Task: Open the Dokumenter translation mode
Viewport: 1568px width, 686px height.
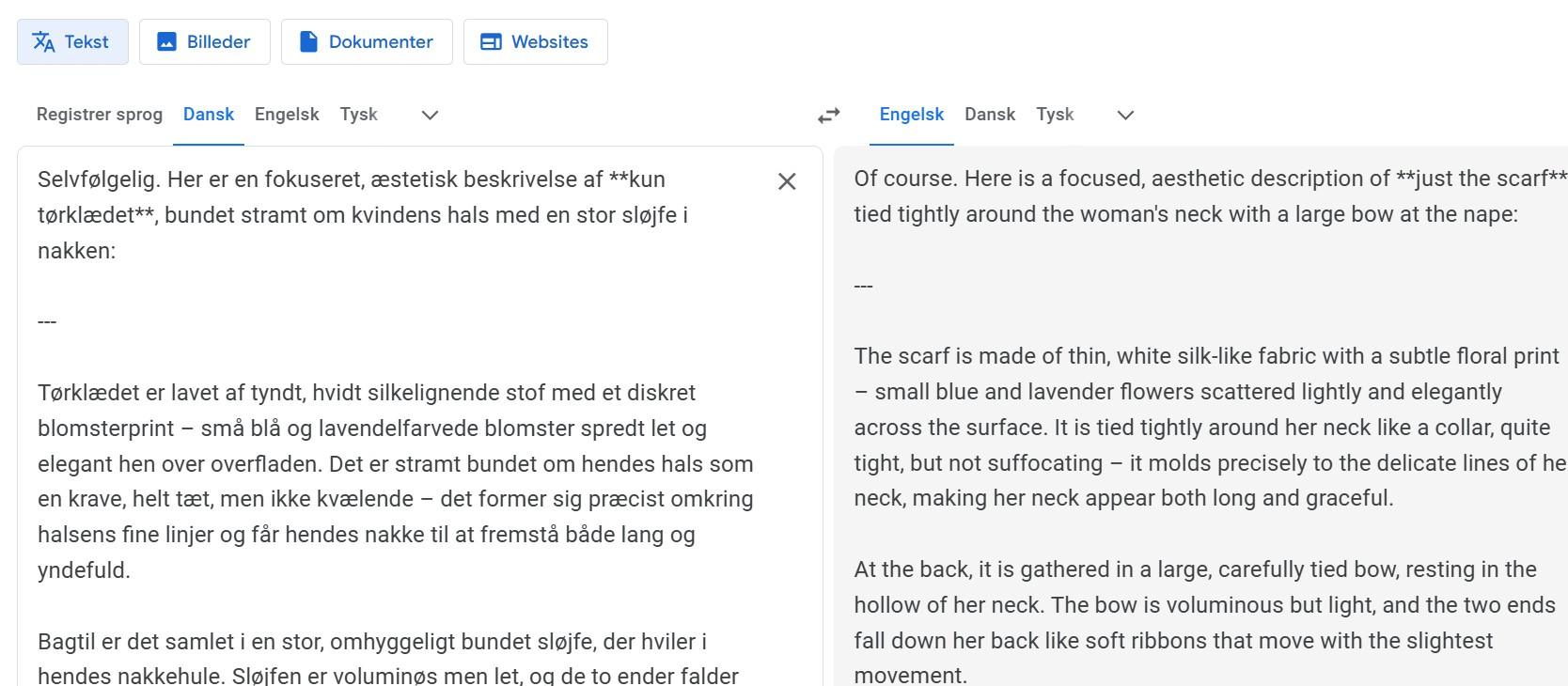Action: tap(367, 41)
